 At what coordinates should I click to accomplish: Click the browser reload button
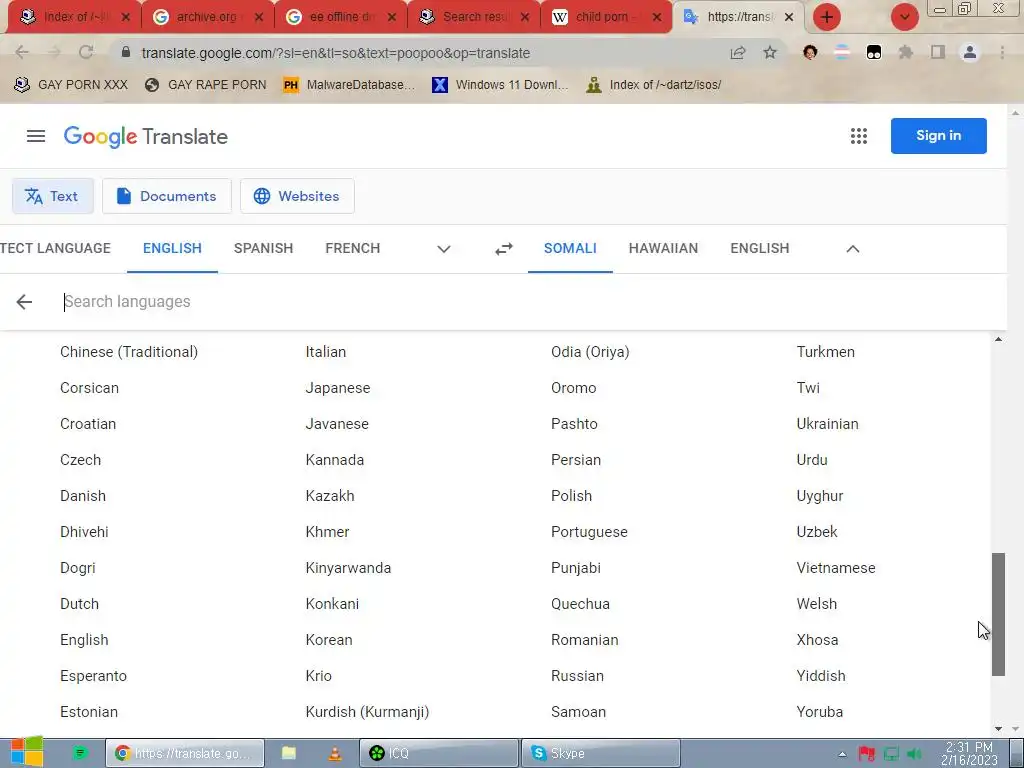click(x=86, y=52)
